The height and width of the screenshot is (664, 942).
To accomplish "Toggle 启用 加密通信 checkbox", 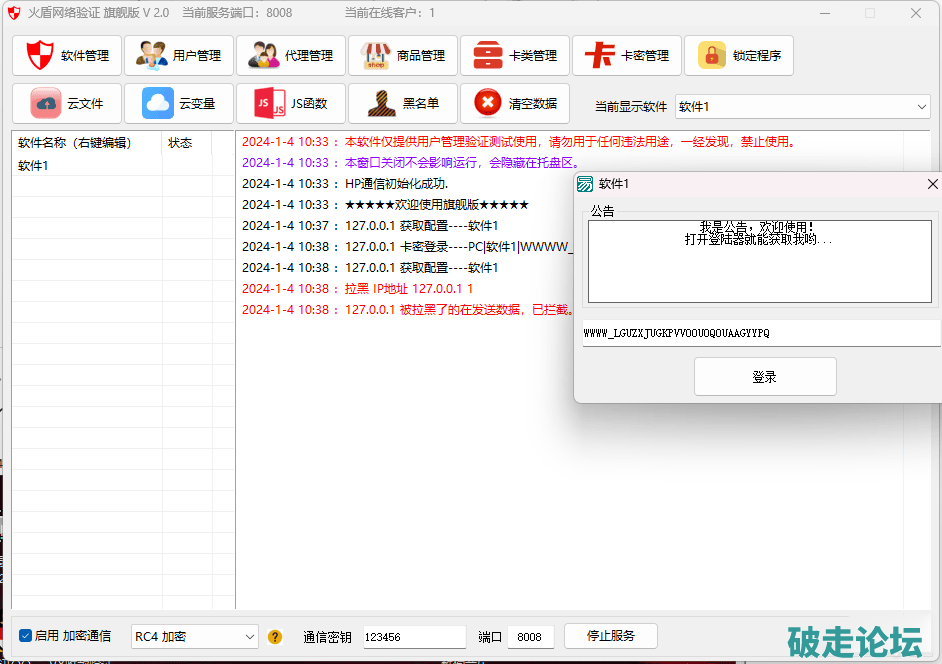I will coord(26,636).
